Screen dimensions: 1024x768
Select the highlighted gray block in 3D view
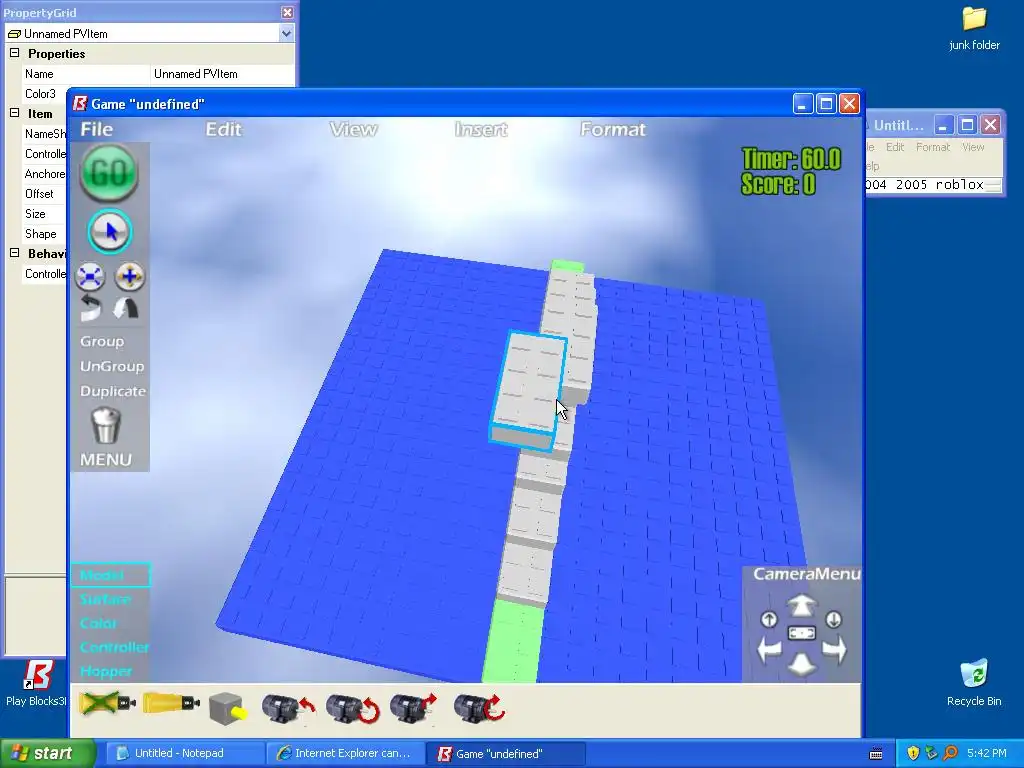click(528, 389)
